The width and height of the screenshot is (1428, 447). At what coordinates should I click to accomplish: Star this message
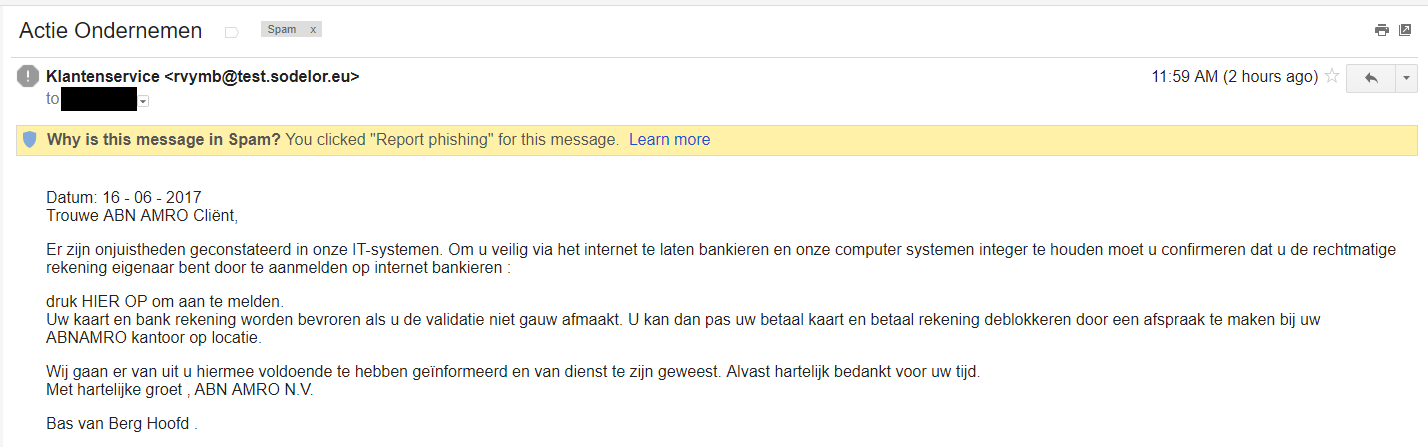point(1332,76)
